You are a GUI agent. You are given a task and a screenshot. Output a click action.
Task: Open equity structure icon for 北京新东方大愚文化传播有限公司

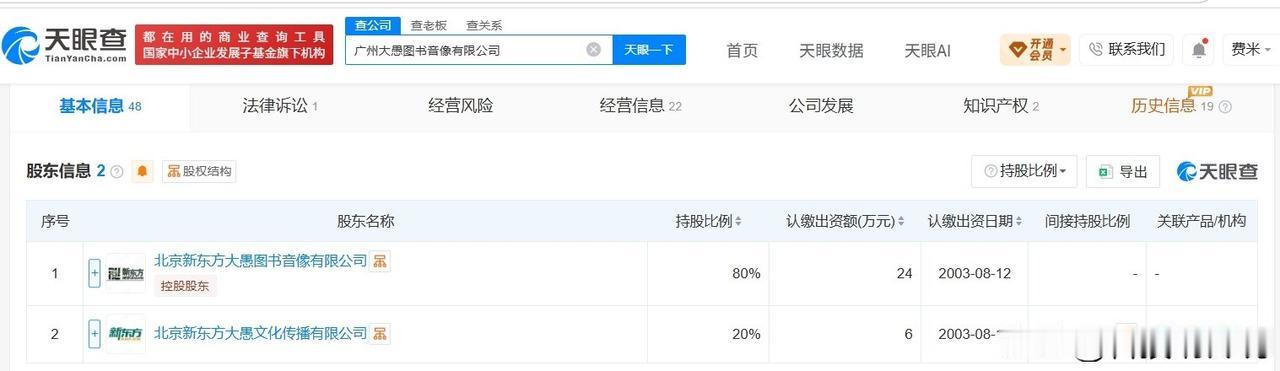(x=380, y=333)
